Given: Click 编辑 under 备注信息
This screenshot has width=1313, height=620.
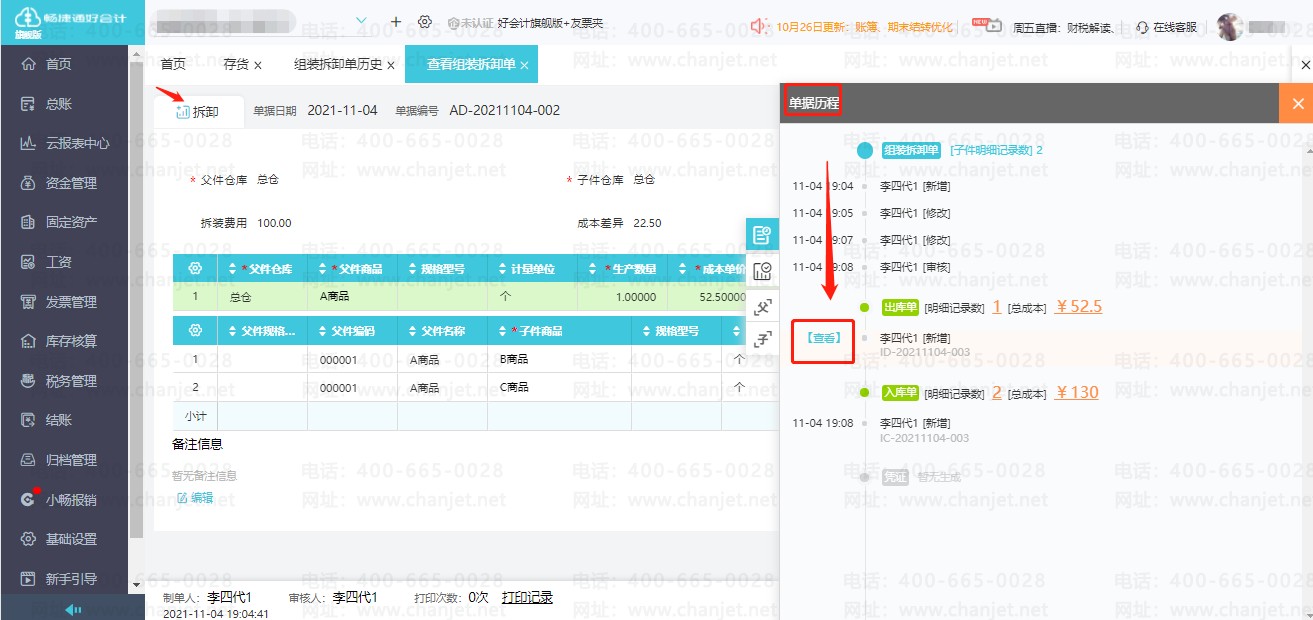Looking at the screenshot, I should pyautogui.click(x=195, y=497).
